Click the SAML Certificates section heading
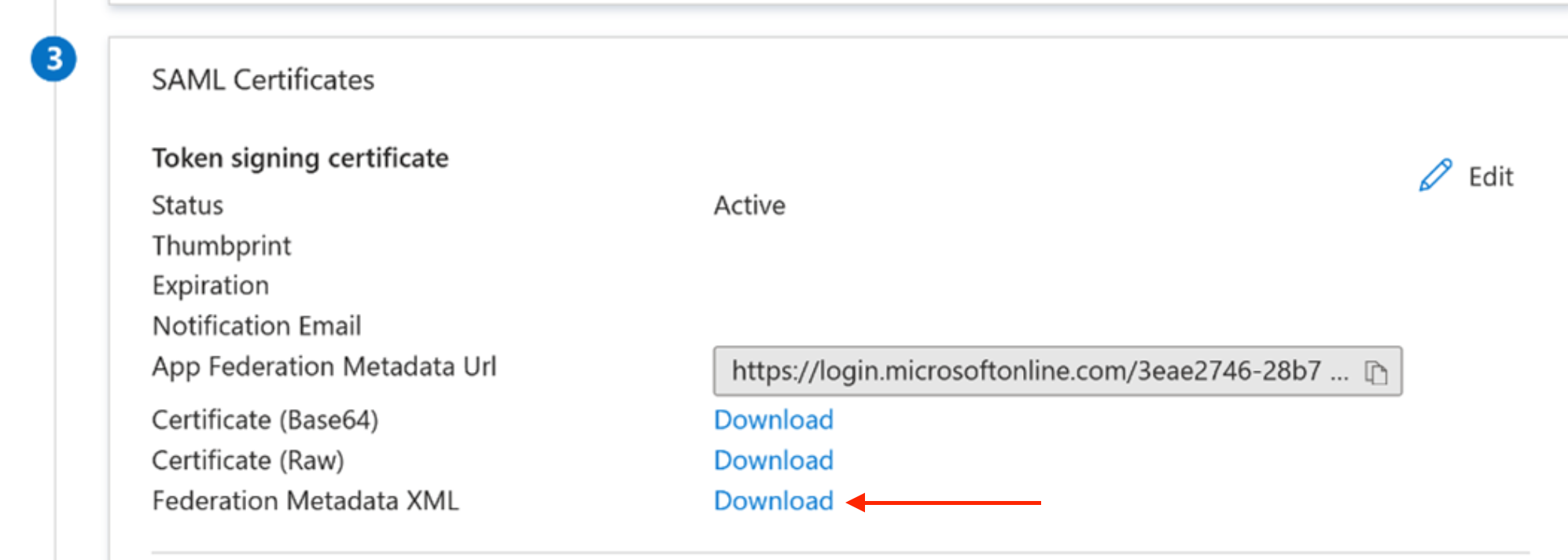 (x=263, y=79)
